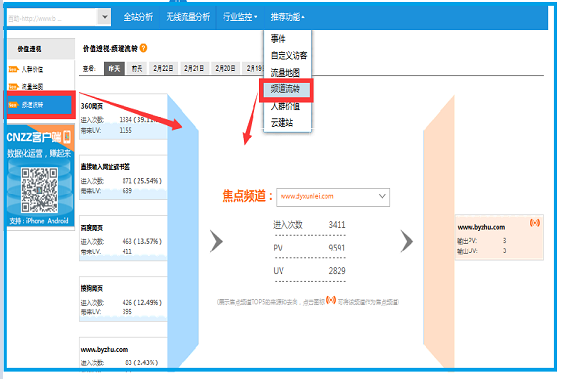Select 云建站 in the dropdown menu

282,123
